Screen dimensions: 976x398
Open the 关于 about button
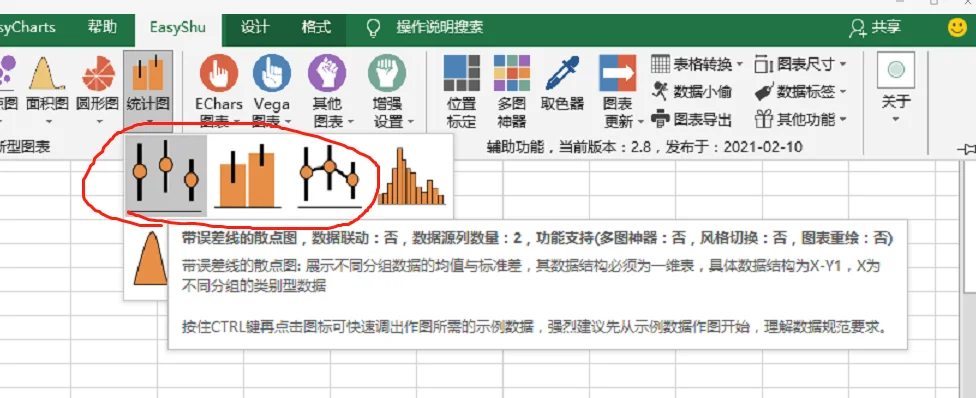point(896,87)
